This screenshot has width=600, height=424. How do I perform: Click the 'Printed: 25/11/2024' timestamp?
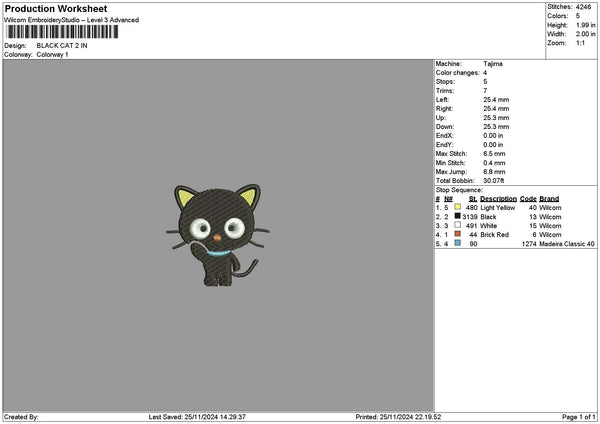click(398, 417)
